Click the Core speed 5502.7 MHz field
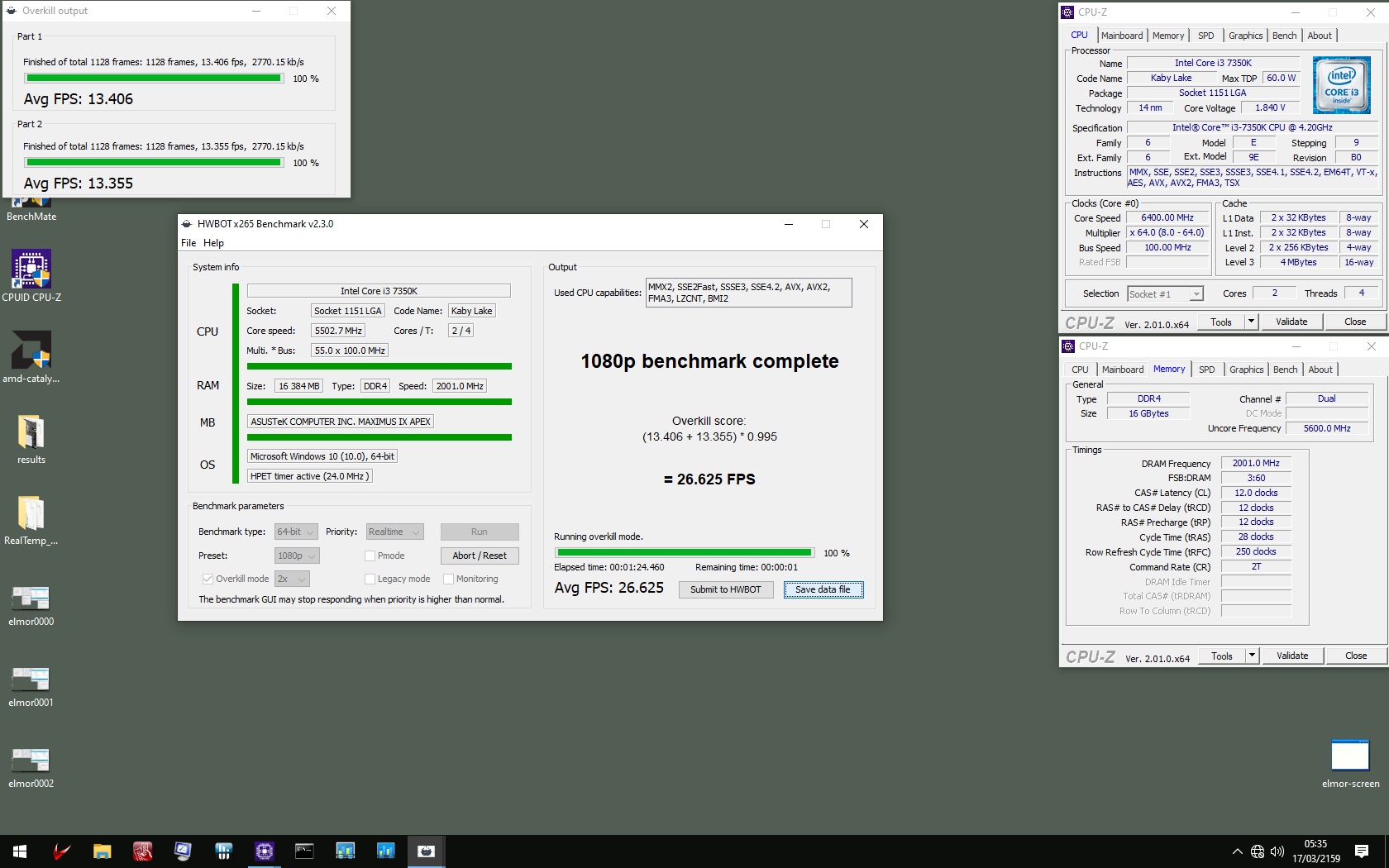 pyautogui.click(x=338, y=331)
